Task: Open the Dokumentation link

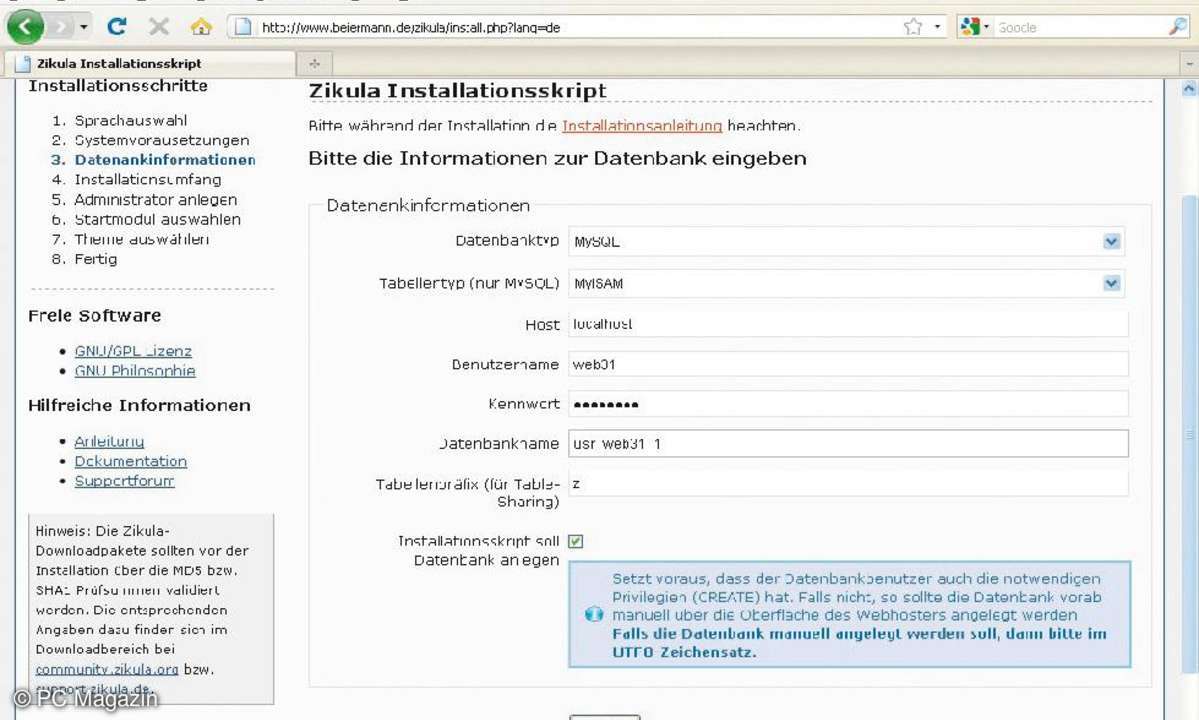Action: [x=130, y=461]
